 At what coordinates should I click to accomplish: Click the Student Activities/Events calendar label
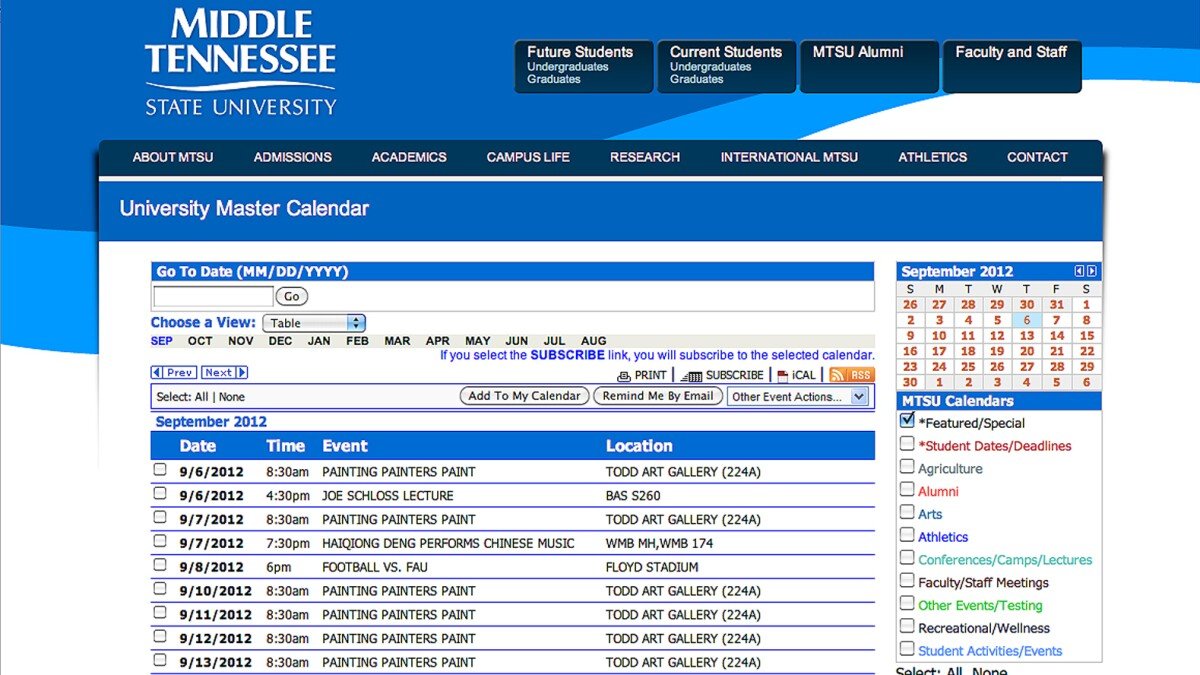[x=990, y=651]
